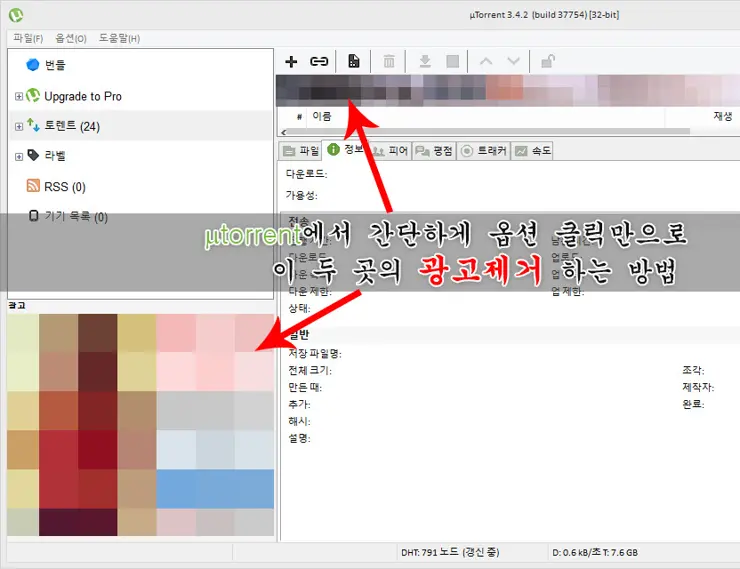Expand the 토렌트 (24) tree node
The height and width of the screenshot is (569, 740).
click(x=18, y=127)
